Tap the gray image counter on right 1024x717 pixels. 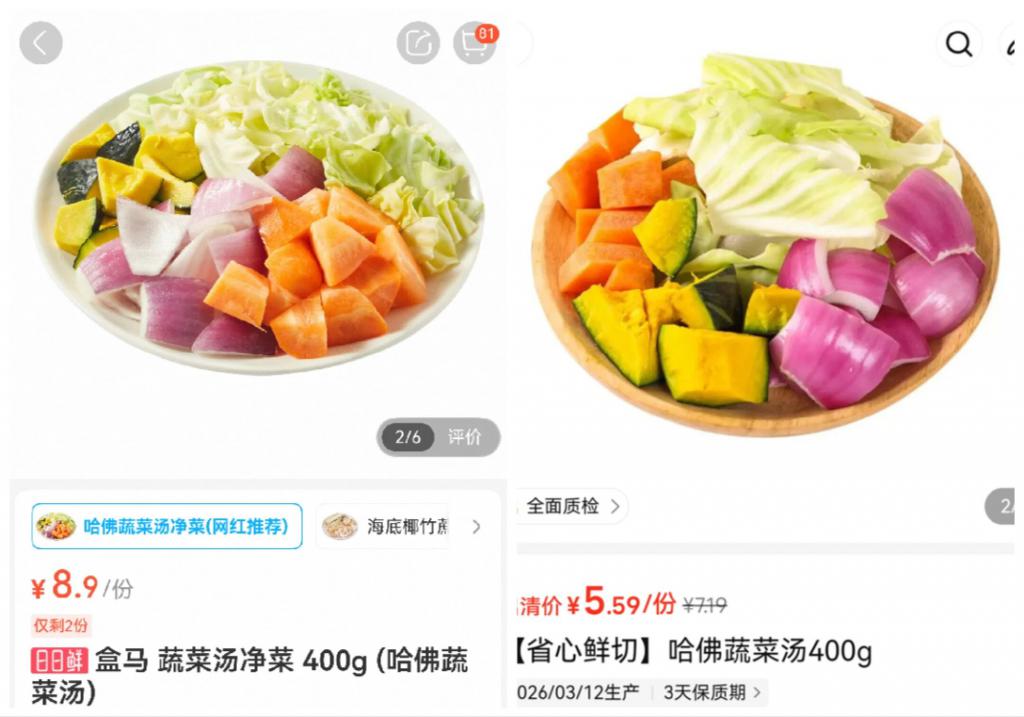click(1000, 506)
